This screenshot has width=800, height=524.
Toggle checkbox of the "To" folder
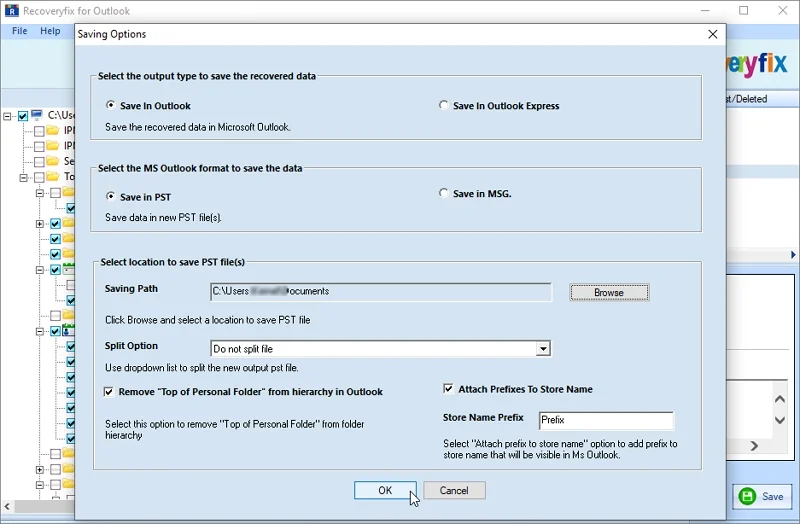[39, 178]
